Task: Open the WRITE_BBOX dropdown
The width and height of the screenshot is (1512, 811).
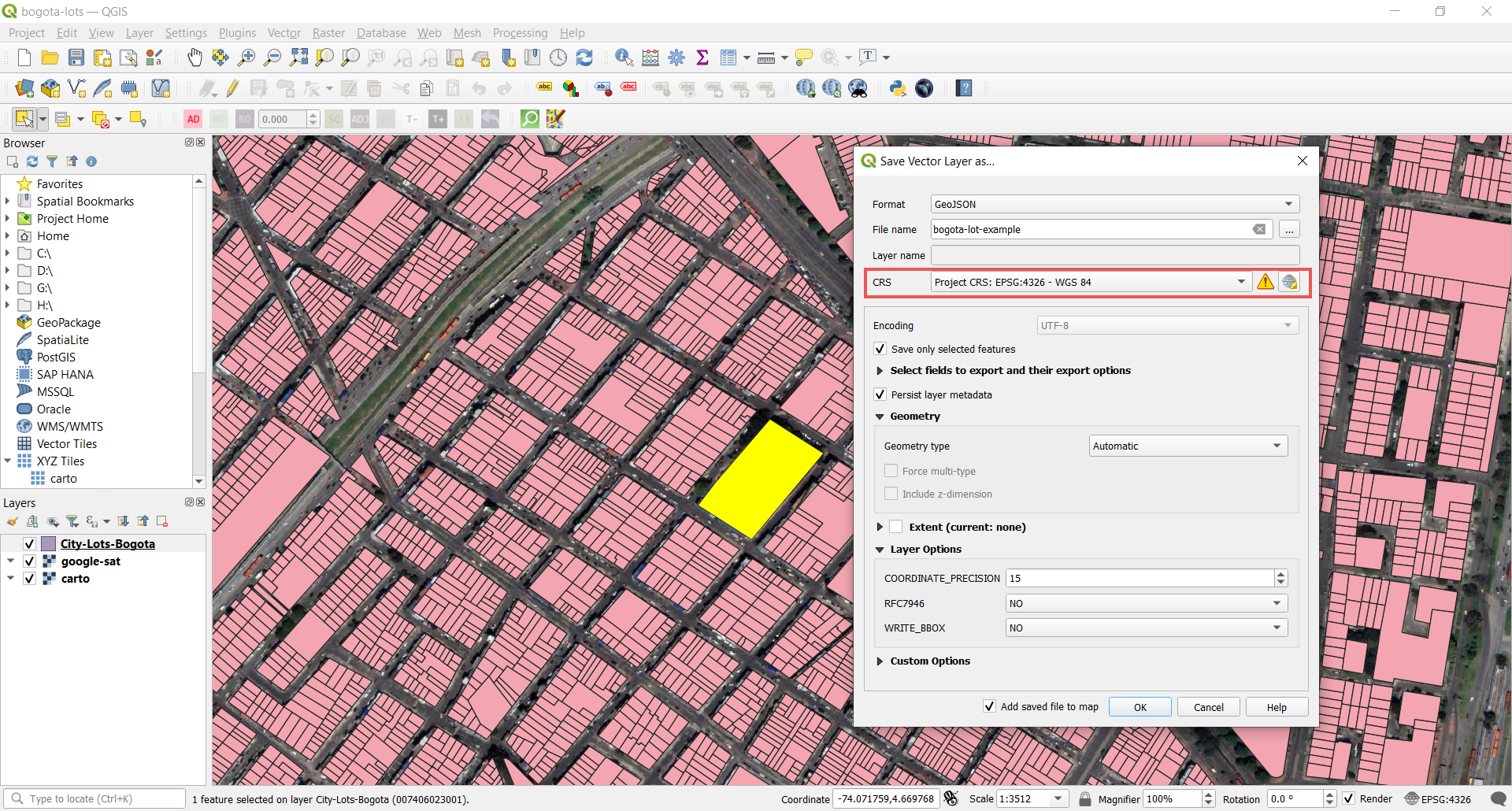Action: 1147,628
